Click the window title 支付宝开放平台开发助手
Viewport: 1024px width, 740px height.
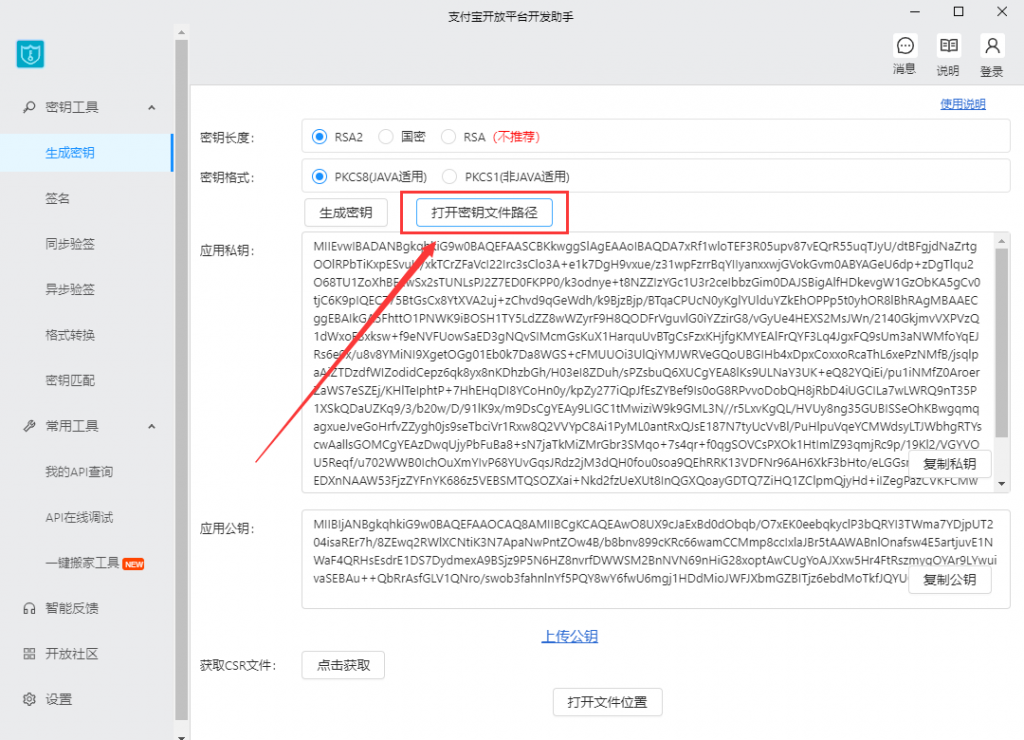511,17
